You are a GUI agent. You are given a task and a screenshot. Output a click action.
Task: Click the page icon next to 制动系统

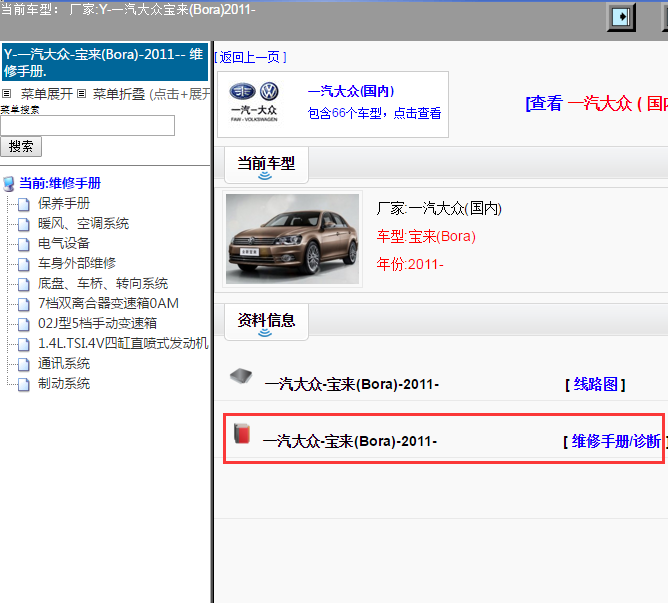point(24,384)
